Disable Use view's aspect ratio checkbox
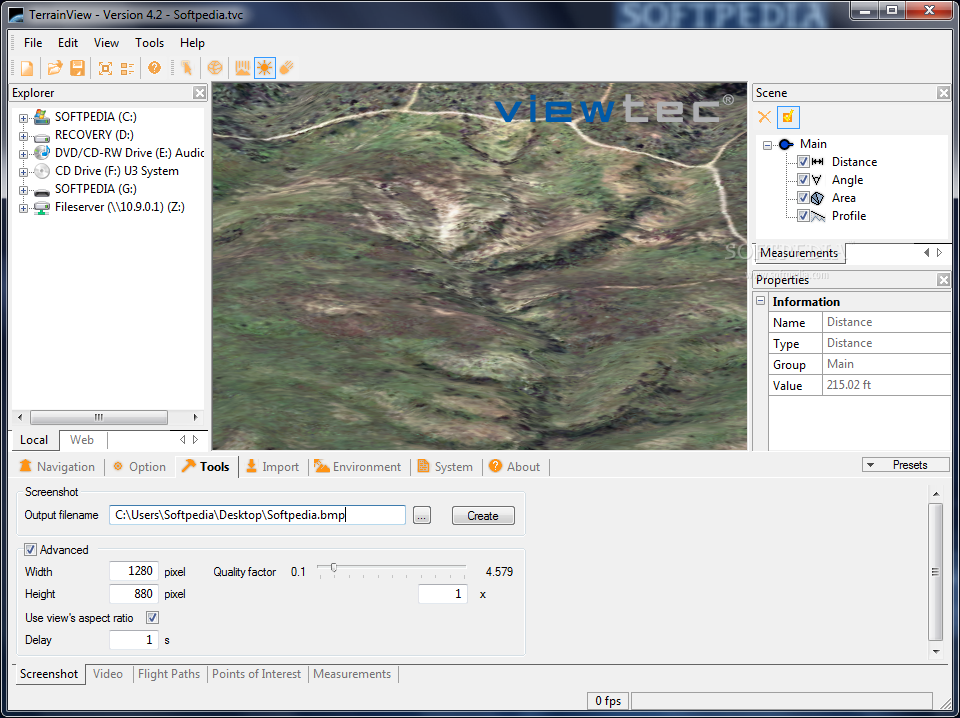The image size is (960, 718). point(153,618)
